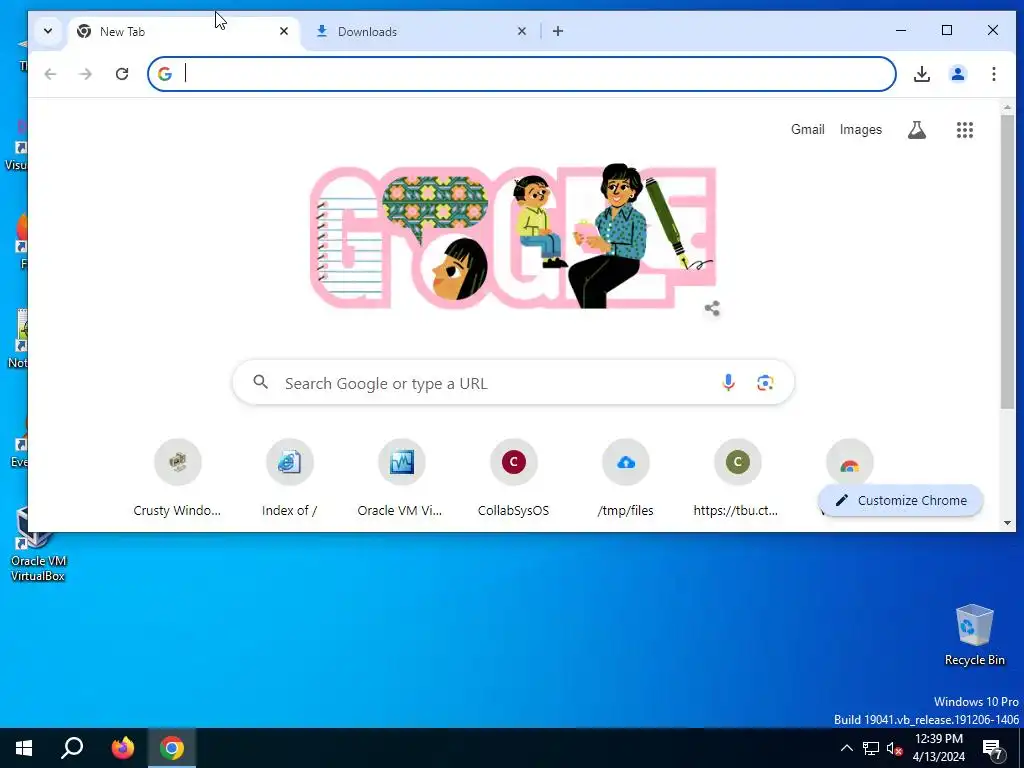Open taskbar search
Viewport: 1024px width, 768px height.
tap(72, 748)
